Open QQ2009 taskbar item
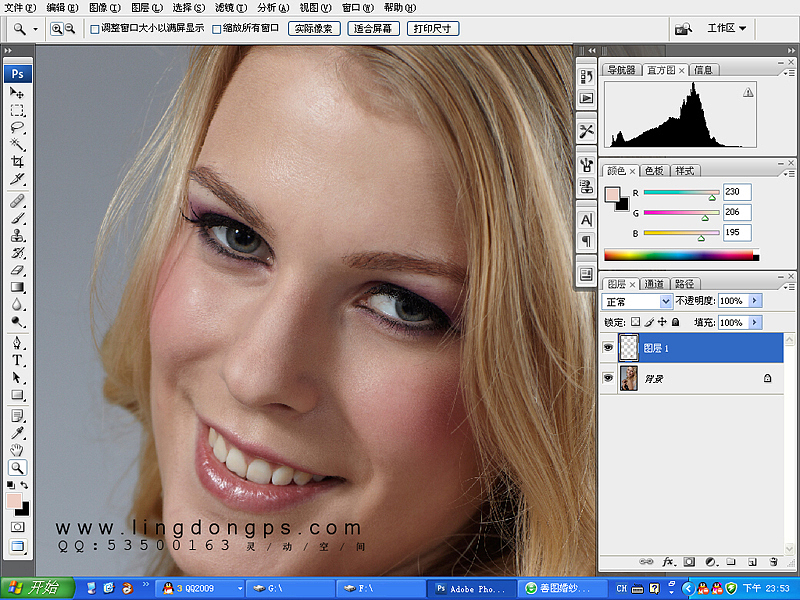Image resolution: width=800 pixels, height=600 pixels. click(x=200, y=589)
